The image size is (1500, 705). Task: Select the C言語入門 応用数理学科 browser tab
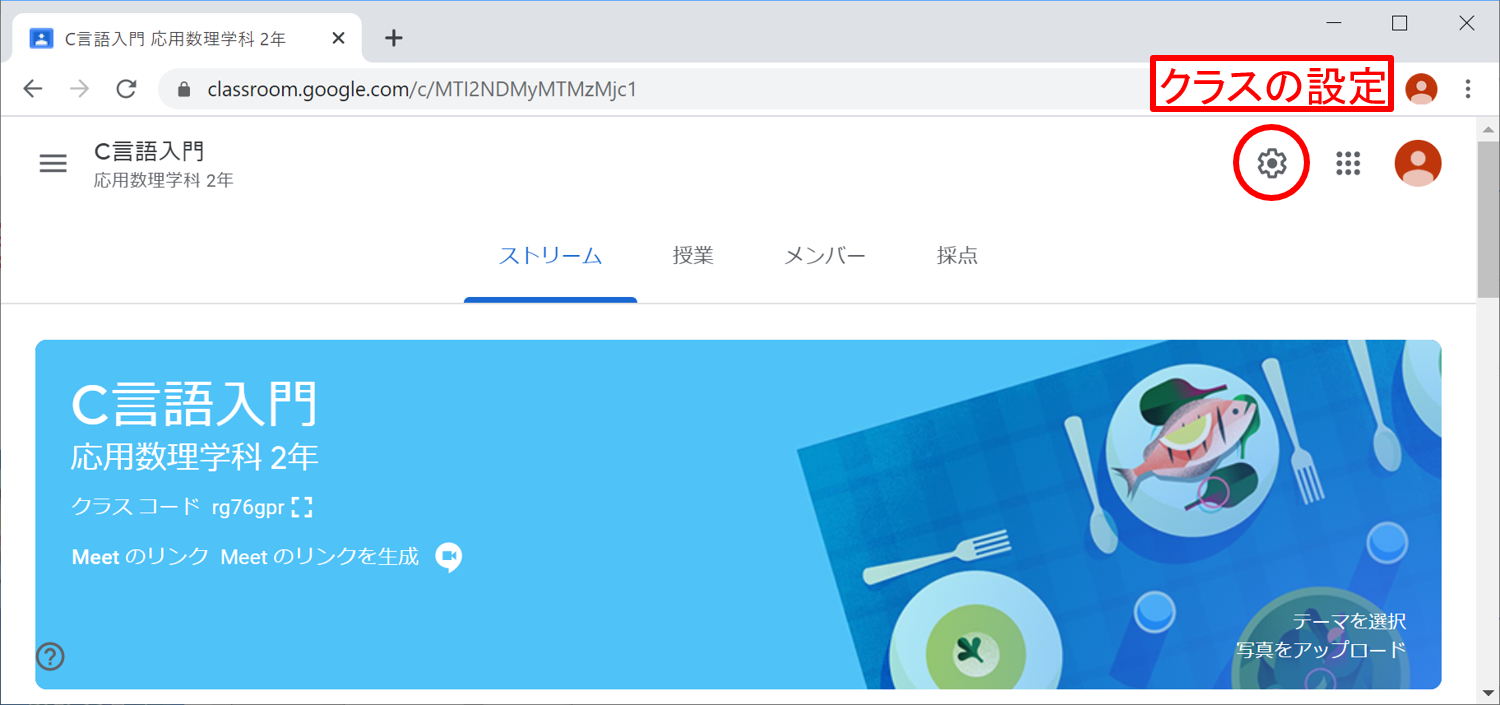click(187, 38)
